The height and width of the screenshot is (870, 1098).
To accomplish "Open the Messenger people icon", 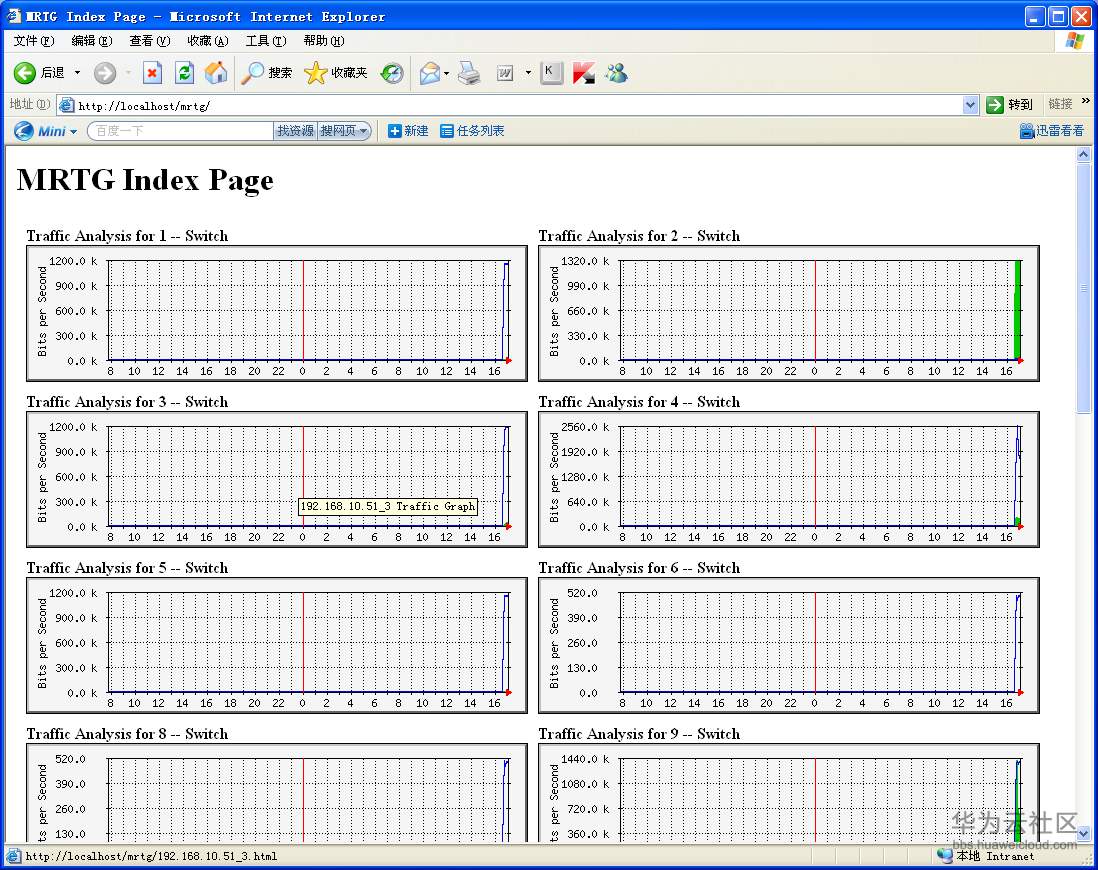I will coord(616,73).
